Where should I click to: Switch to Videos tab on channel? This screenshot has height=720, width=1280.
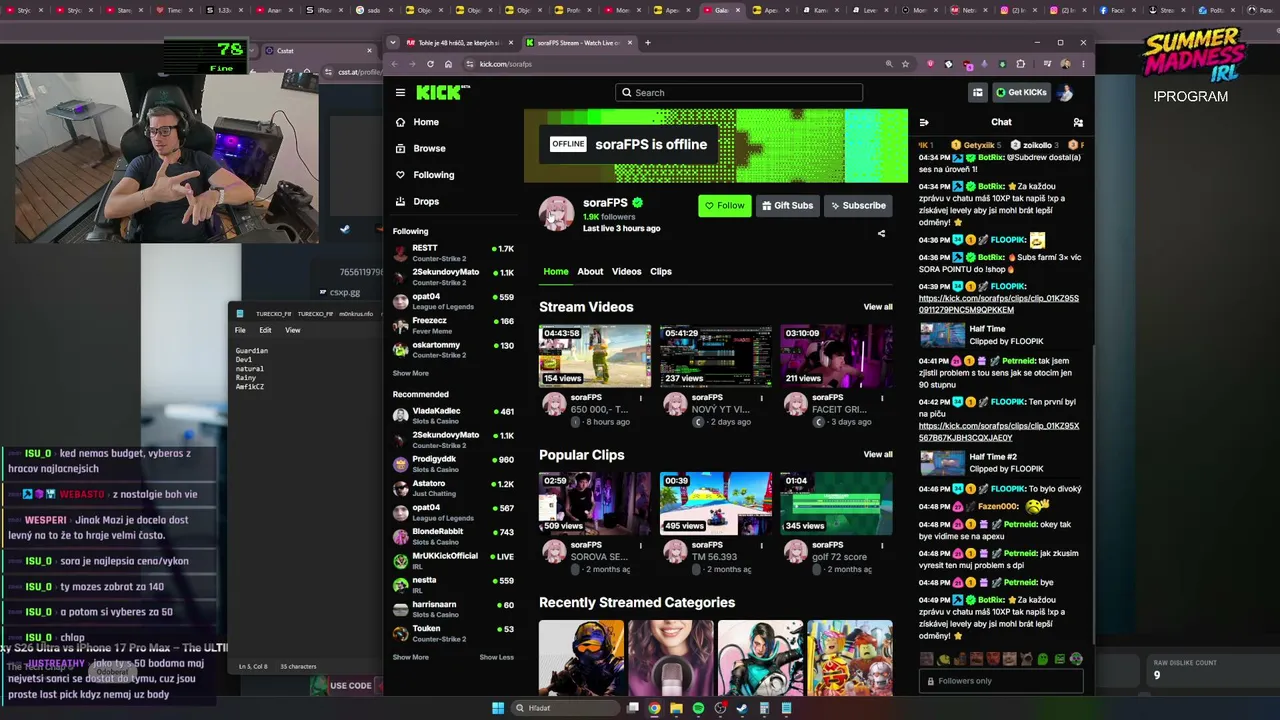pyautogui.click(x=626, y=272)
